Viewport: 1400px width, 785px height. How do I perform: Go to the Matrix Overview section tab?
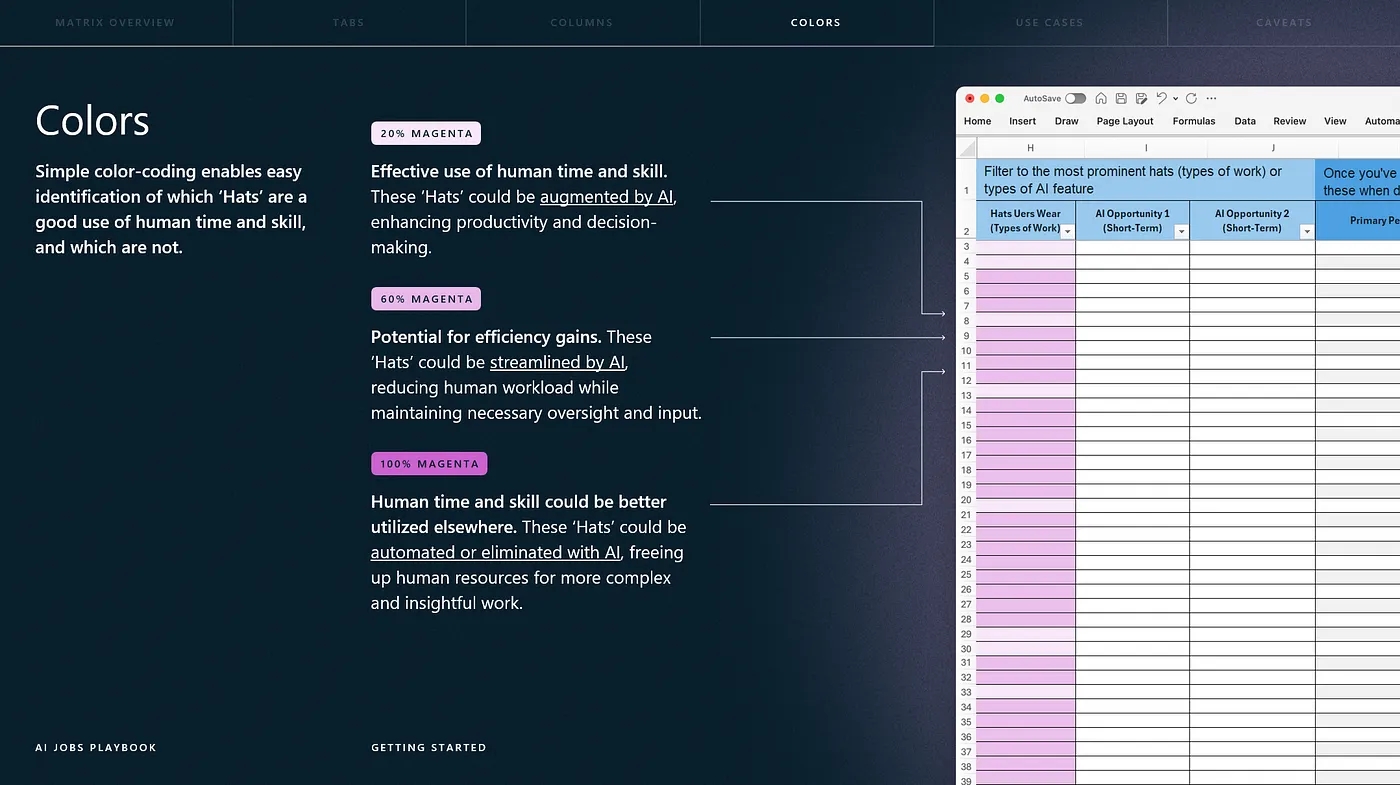(x=115, y=22)
